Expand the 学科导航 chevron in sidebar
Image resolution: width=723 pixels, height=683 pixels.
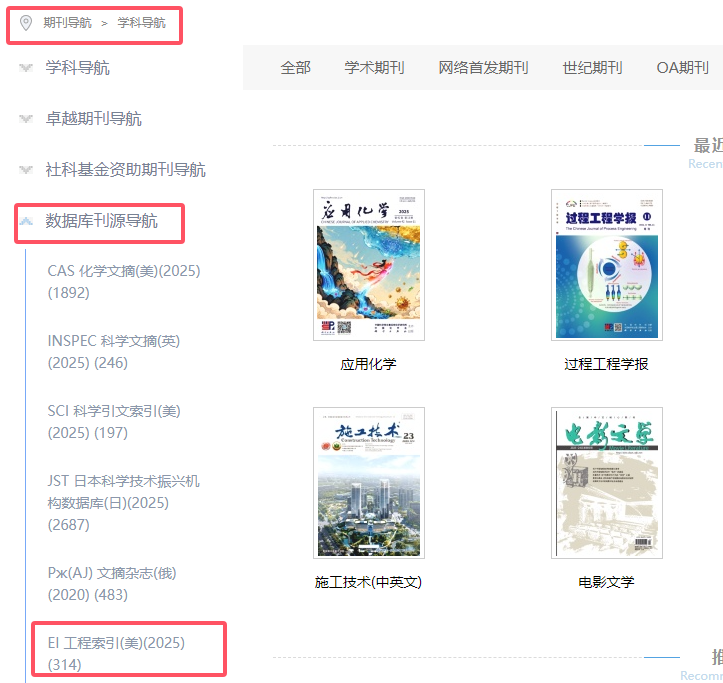[x=26, y=68]
